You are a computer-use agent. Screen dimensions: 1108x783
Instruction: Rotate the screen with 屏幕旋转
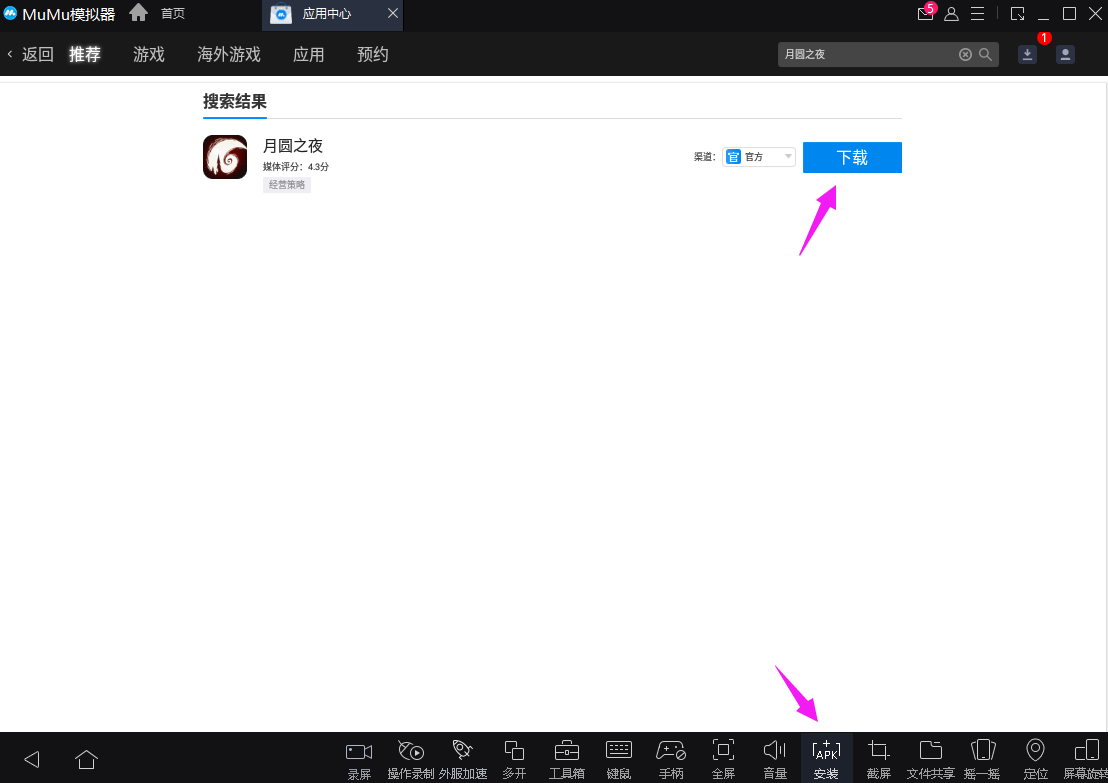click(1086, 759)
